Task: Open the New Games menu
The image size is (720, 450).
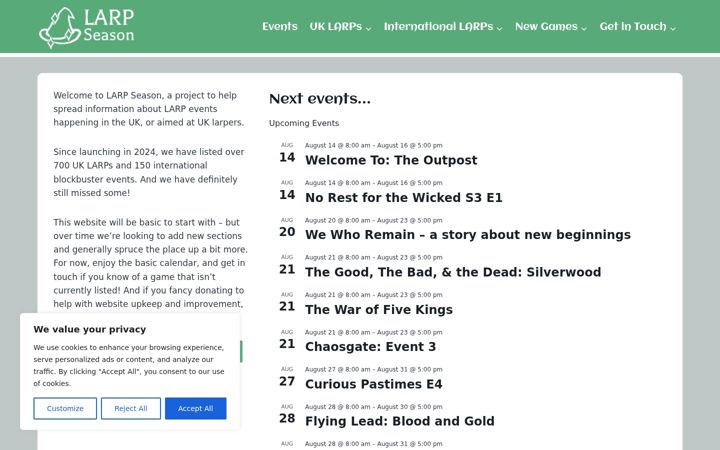Action: click(546, 27)
